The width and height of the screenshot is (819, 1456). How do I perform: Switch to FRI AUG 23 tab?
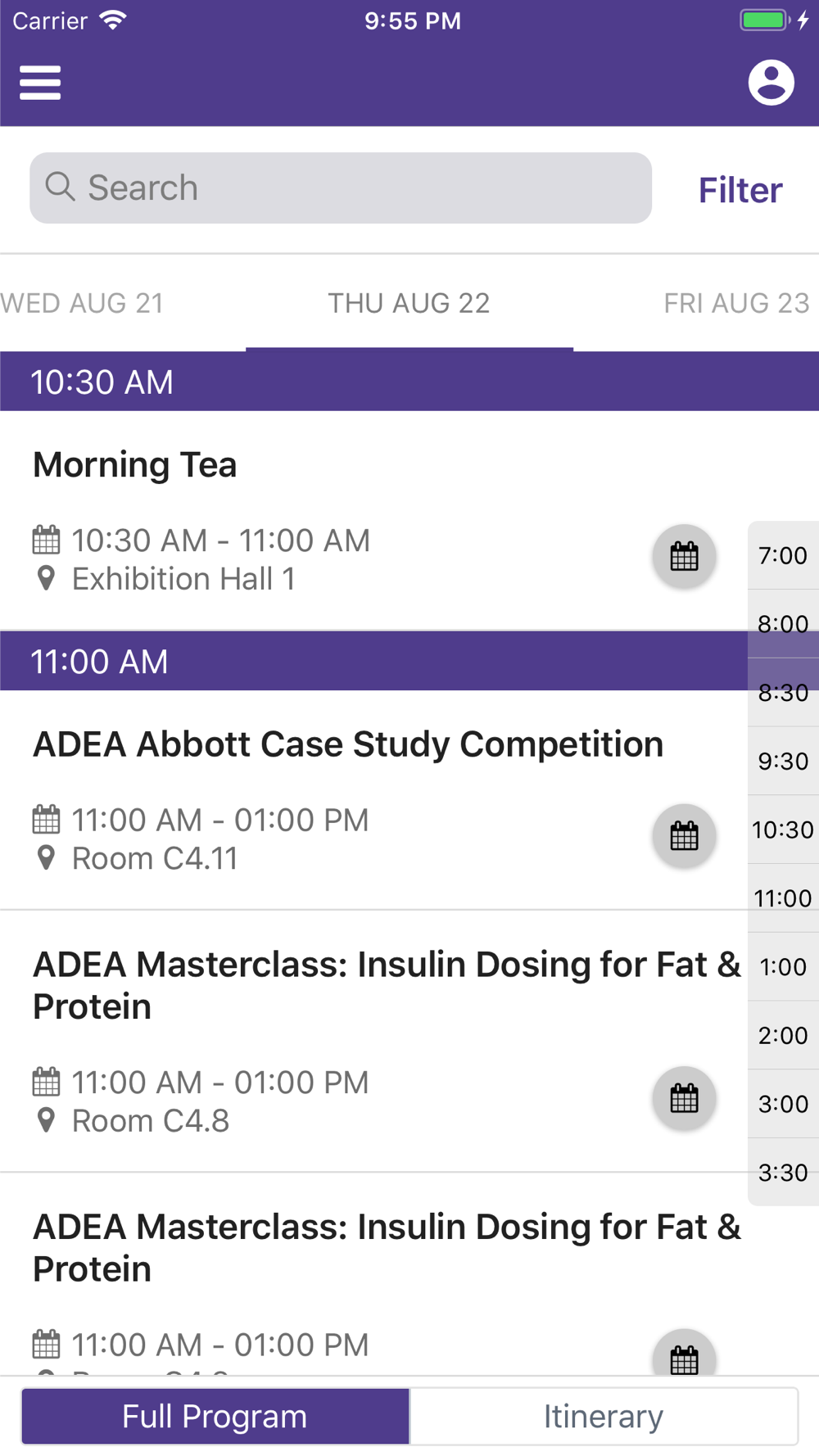point(736,303)
